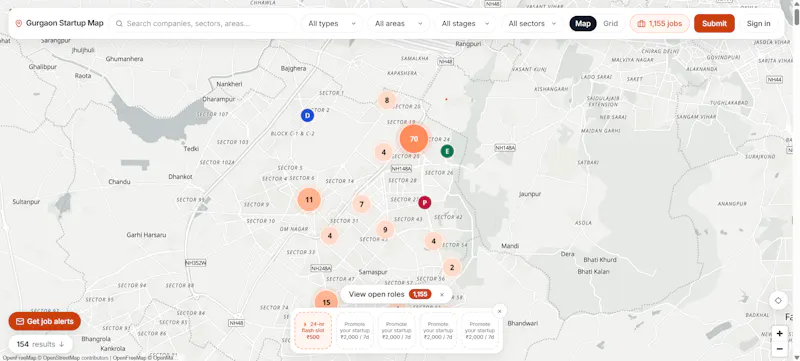This screenshot has height=361, width=800.
Task: Focus the search companies, sectors, areas field
Action: point(203,23)
